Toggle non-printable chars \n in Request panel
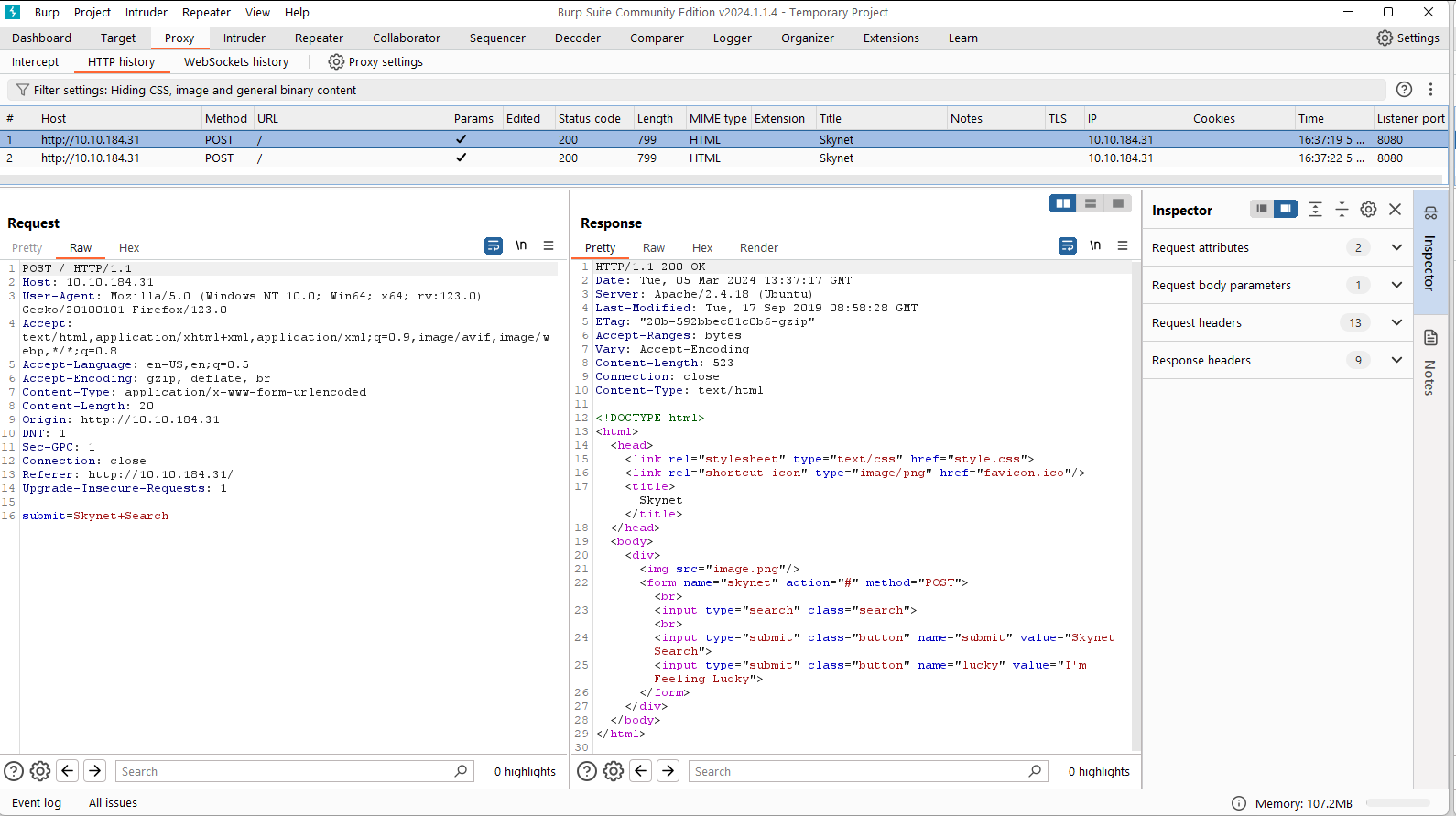Image resolution: width=1456 pixels, height=816 pixels. click(x=521, y=245)
